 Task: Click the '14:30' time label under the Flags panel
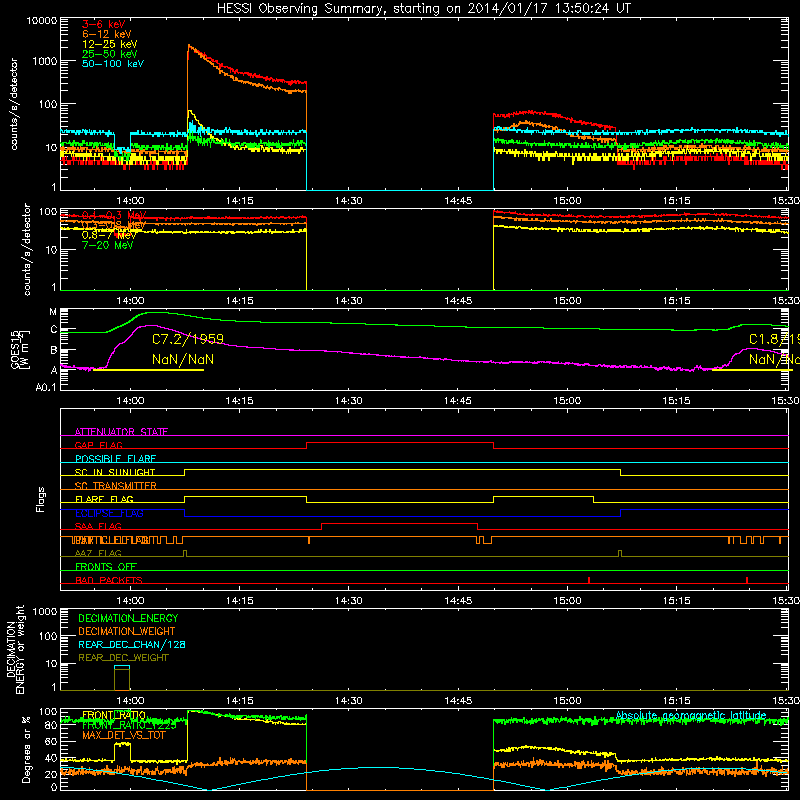348,600
